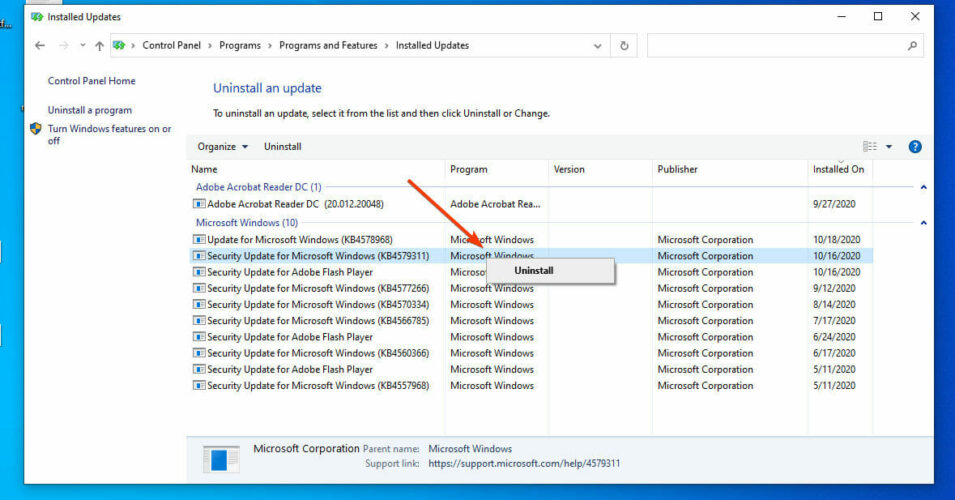
Task: Click the 8/14/2020 installed date cell
Action: pyautogui.click(x=834, y=305)
